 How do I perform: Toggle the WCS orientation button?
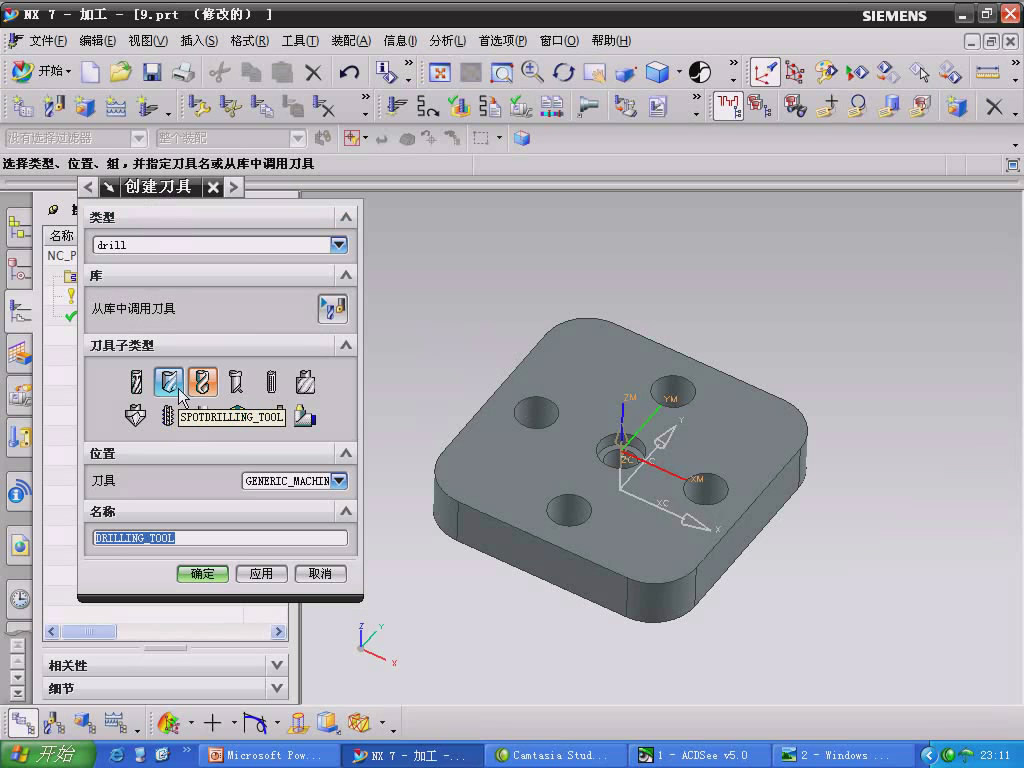[x=764, y=72]
